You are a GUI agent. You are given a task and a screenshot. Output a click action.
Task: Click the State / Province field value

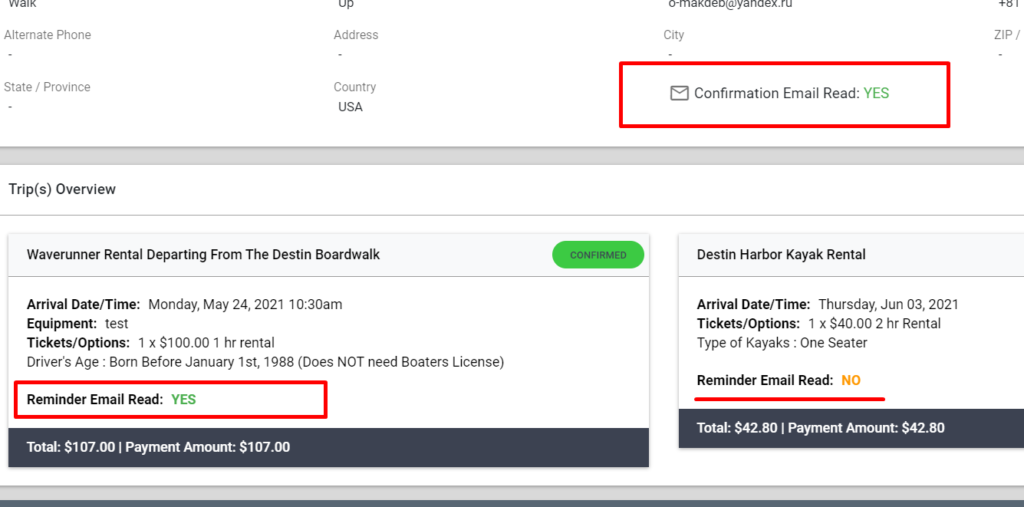[x=10, y=107]
